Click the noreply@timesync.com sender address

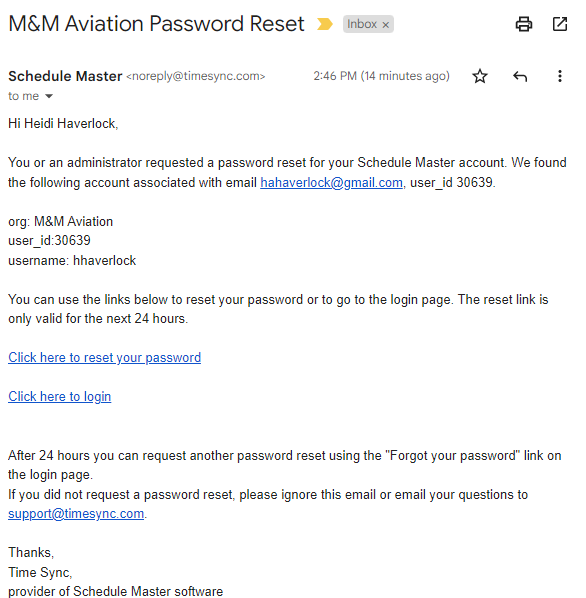pos(196,76)
